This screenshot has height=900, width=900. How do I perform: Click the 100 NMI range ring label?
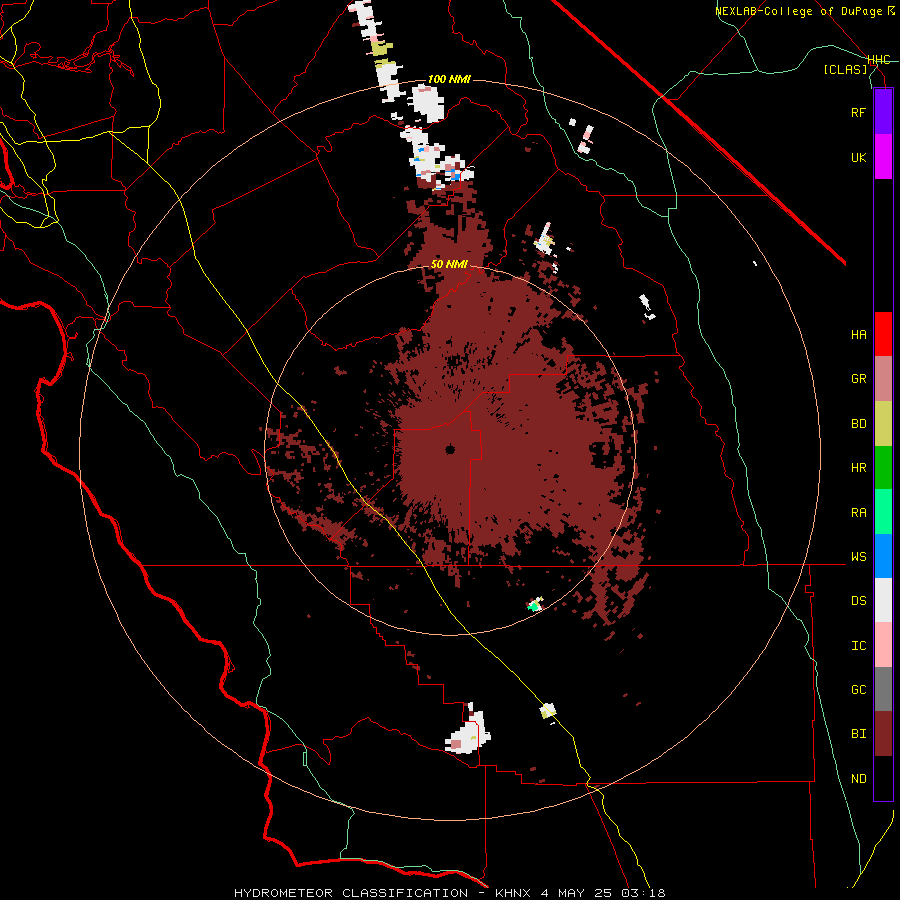449,79
